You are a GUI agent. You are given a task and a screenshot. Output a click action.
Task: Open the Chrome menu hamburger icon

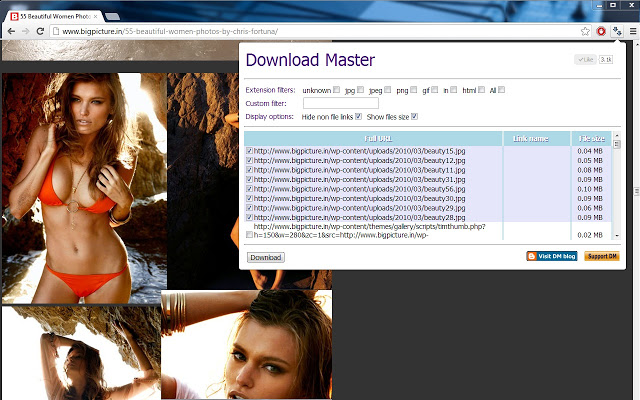pyautogui.click(x=633, y=31)
